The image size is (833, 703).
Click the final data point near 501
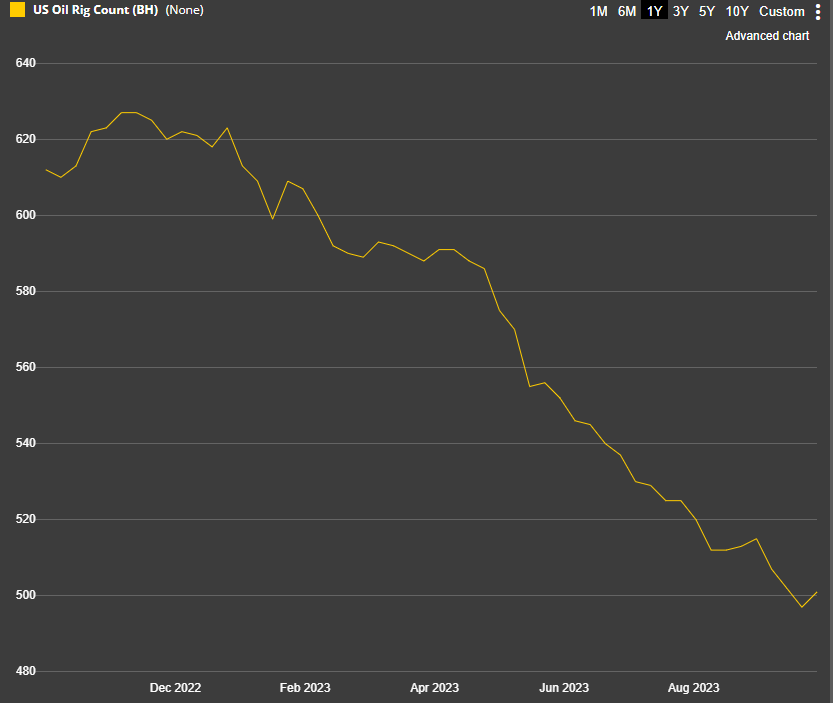tap(817, 592)
